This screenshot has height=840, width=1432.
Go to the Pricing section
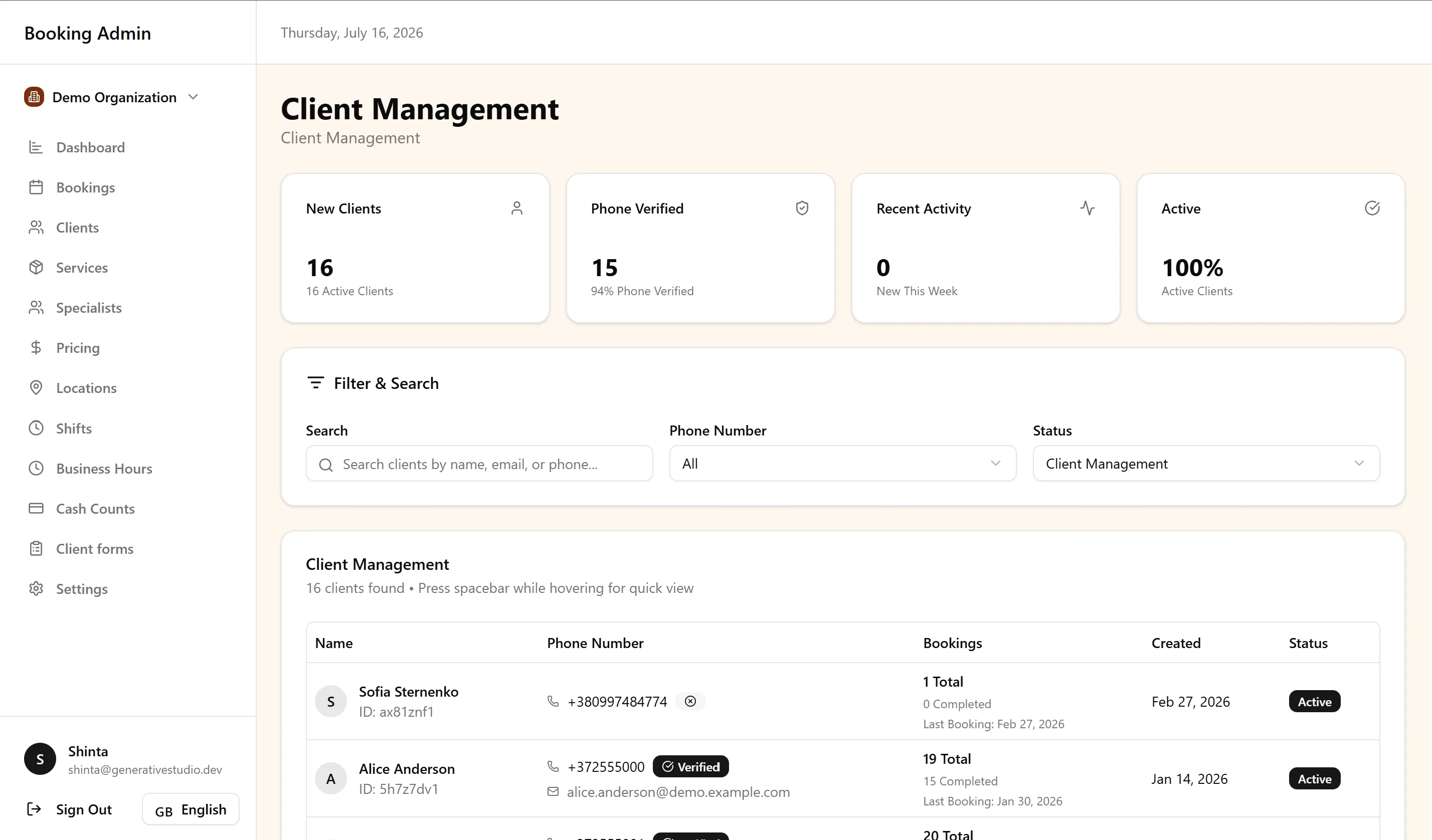tap(78, 348)
